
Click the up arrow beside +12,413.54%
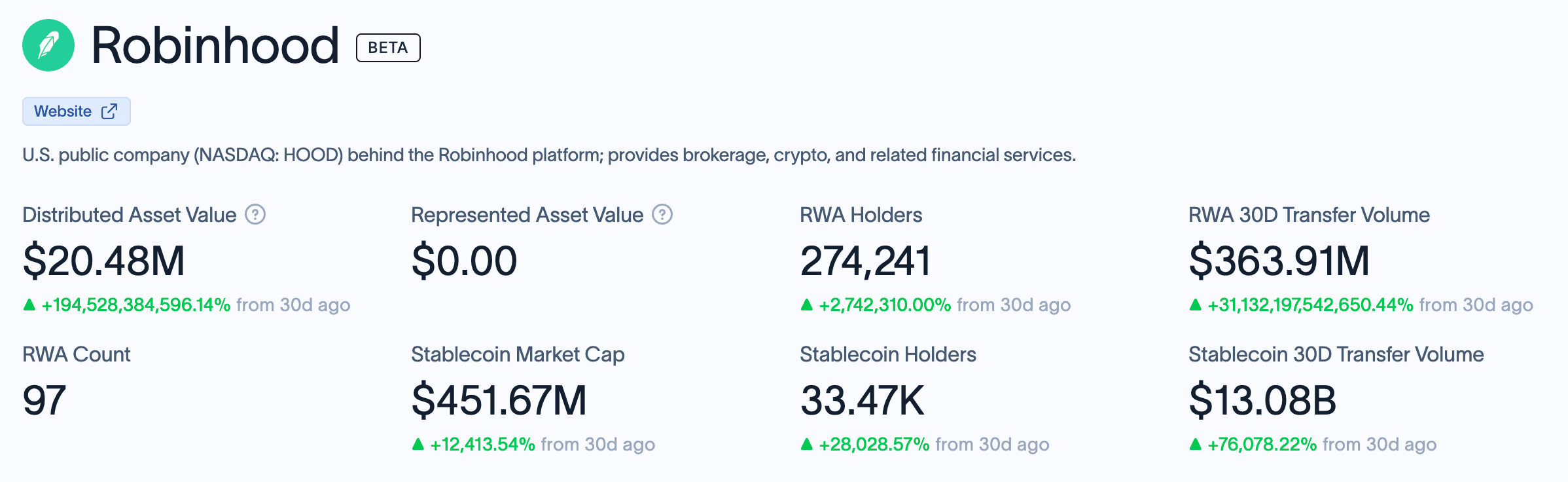pos(418,444)
